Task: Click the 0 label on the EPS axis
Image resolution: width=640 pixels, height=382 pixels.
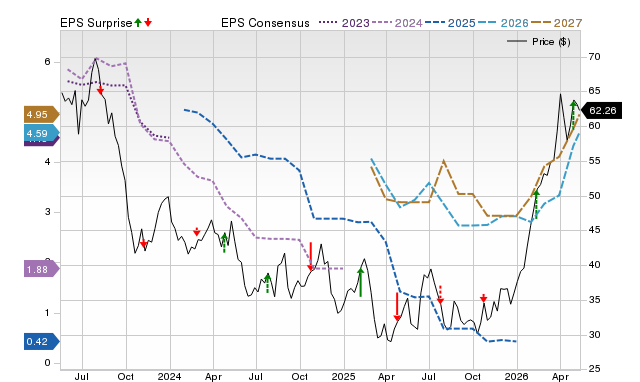Action: [x=47, y=362]
